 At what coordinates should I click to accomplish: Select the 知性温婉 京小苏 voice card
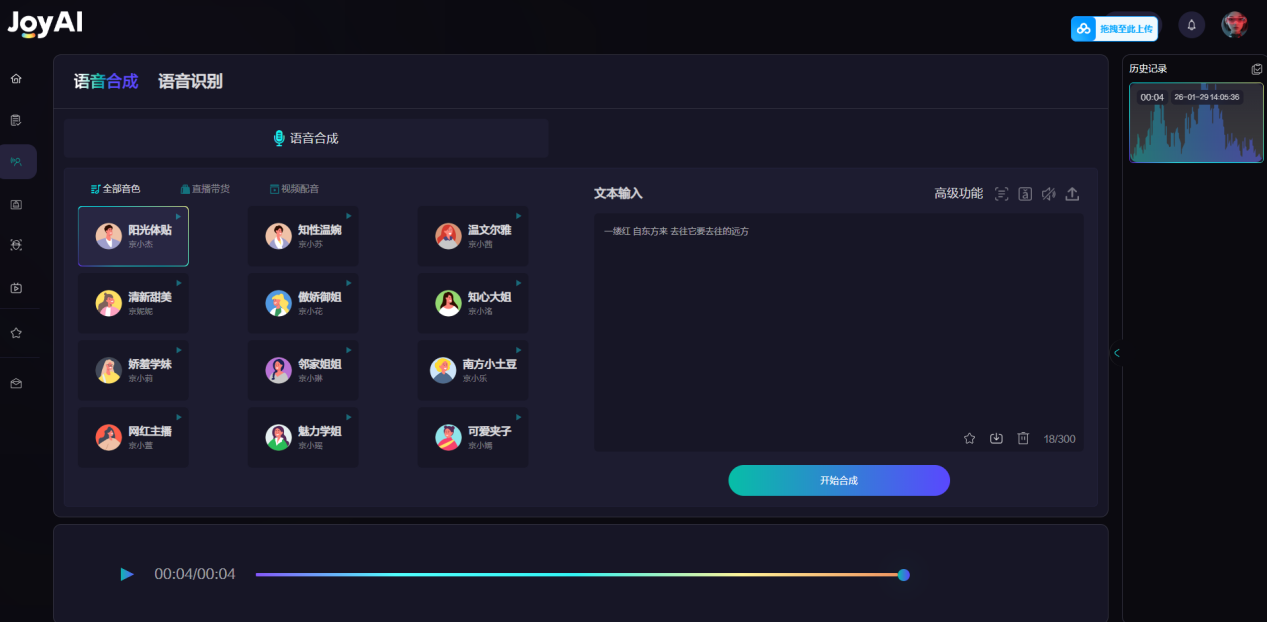pos(303,236)
